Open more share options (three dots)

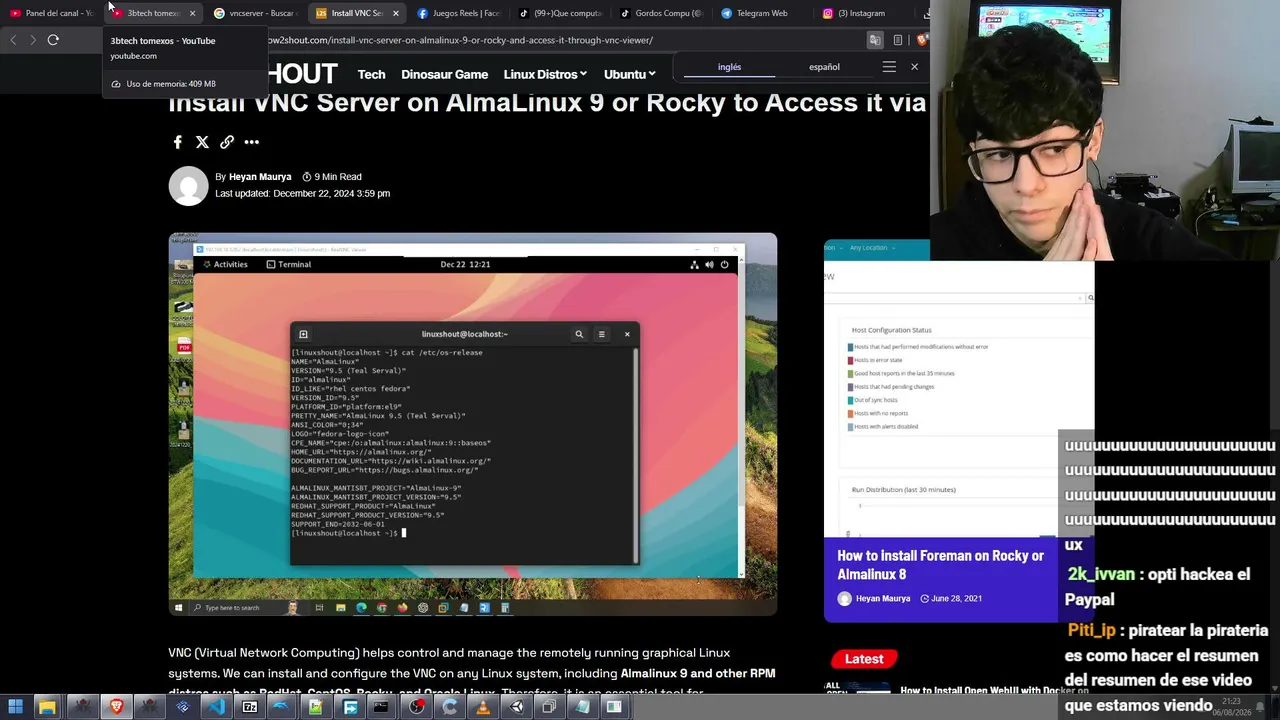(x=252, y=143)
